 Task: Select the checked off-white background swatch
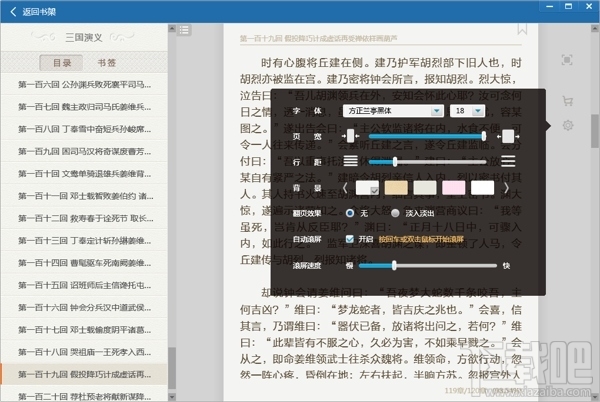367,188
